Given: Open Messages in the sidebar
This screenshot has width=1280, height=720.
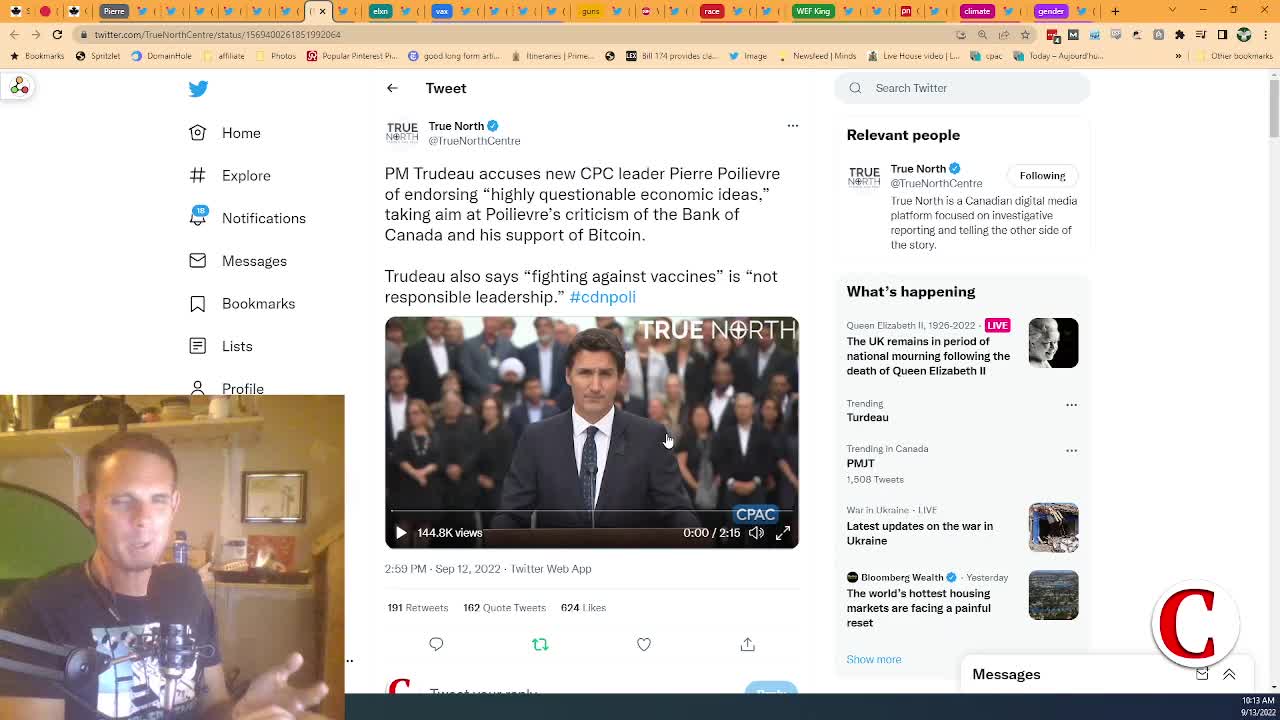Looking at the screenshot, I should 238,261.
